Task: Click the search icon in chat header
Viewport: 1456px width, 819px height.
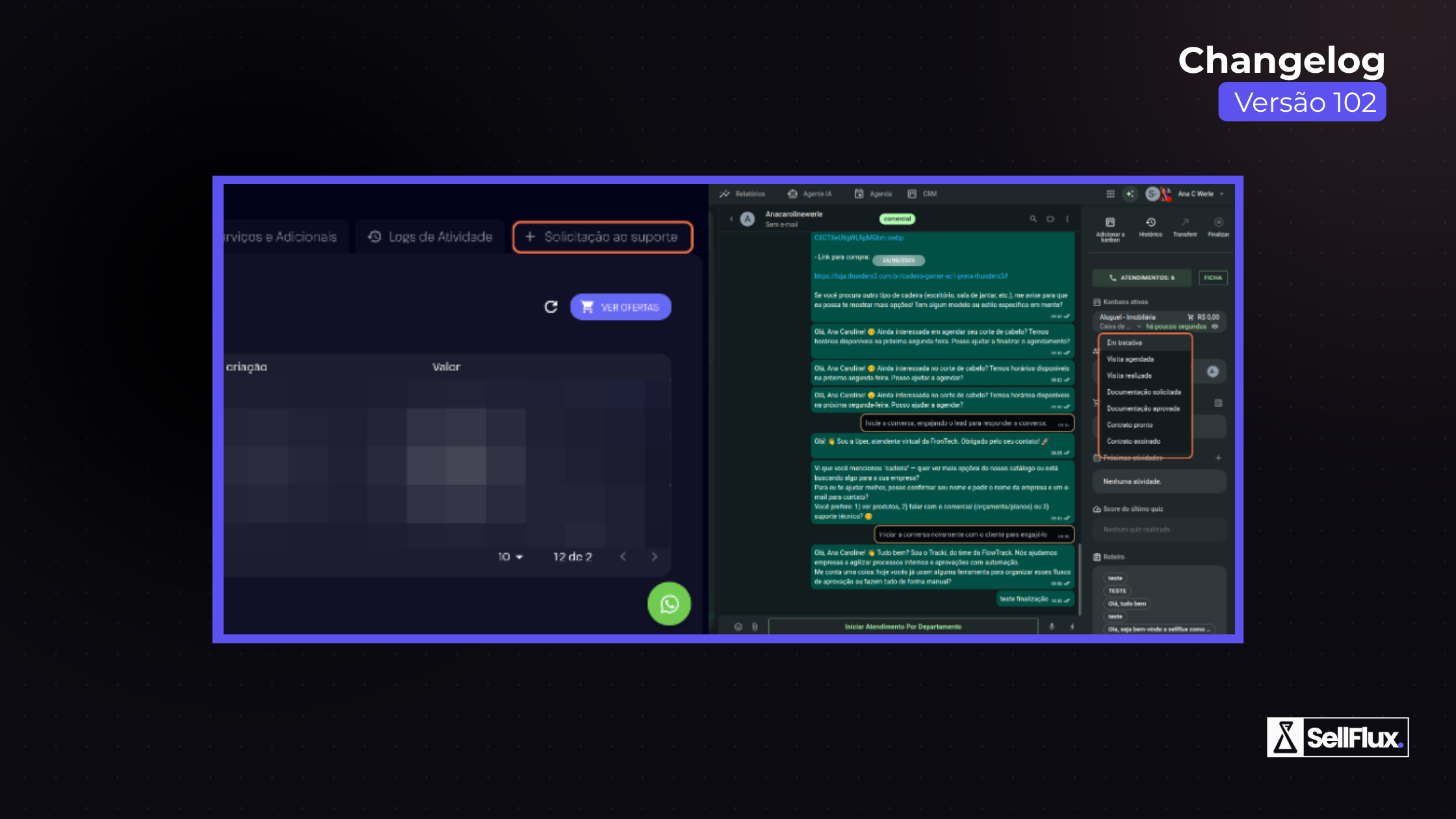Action: 1033,219
